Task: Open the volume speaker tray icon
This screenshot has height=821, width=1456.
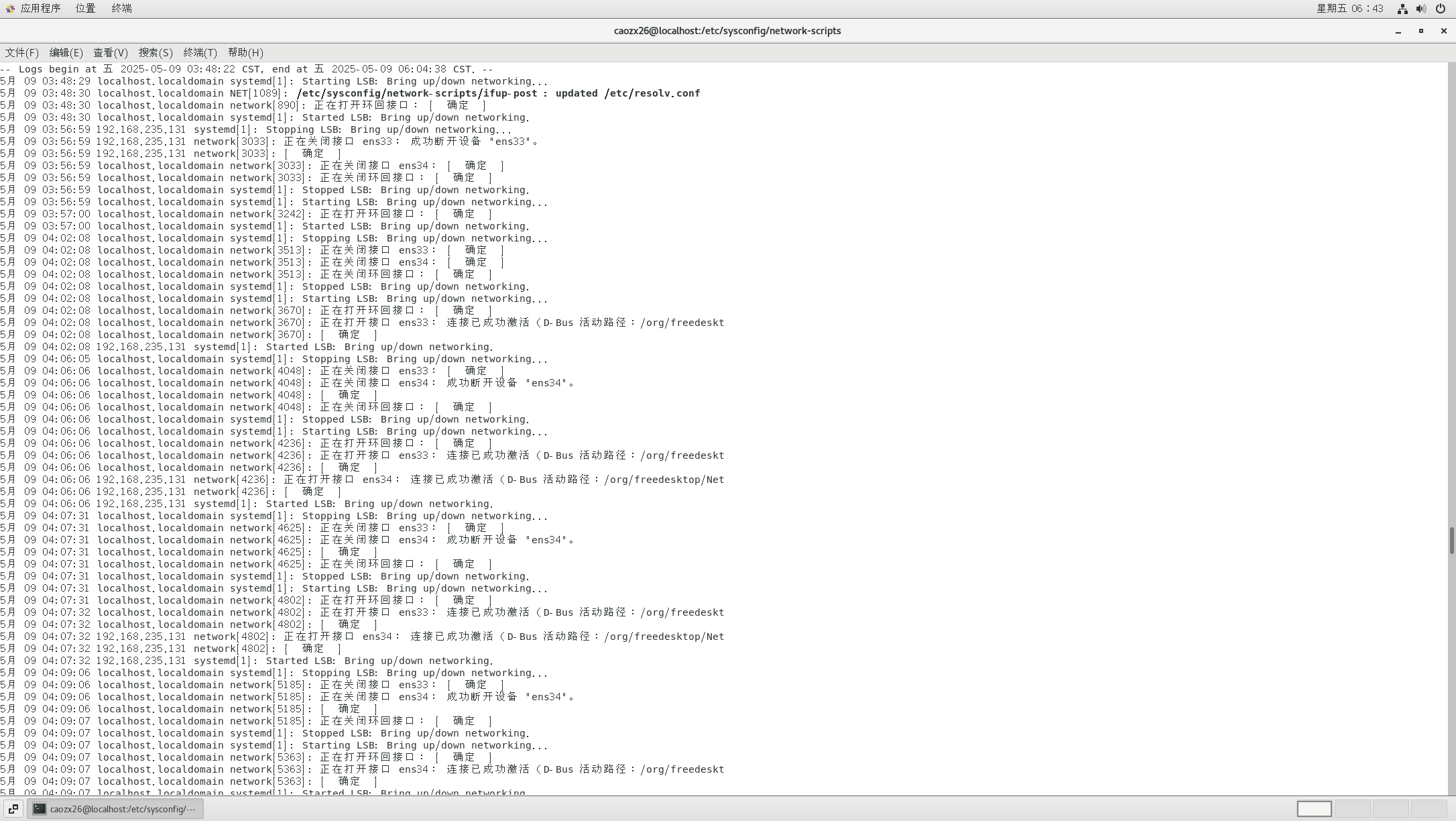Action: click(x=1420, y=9)
